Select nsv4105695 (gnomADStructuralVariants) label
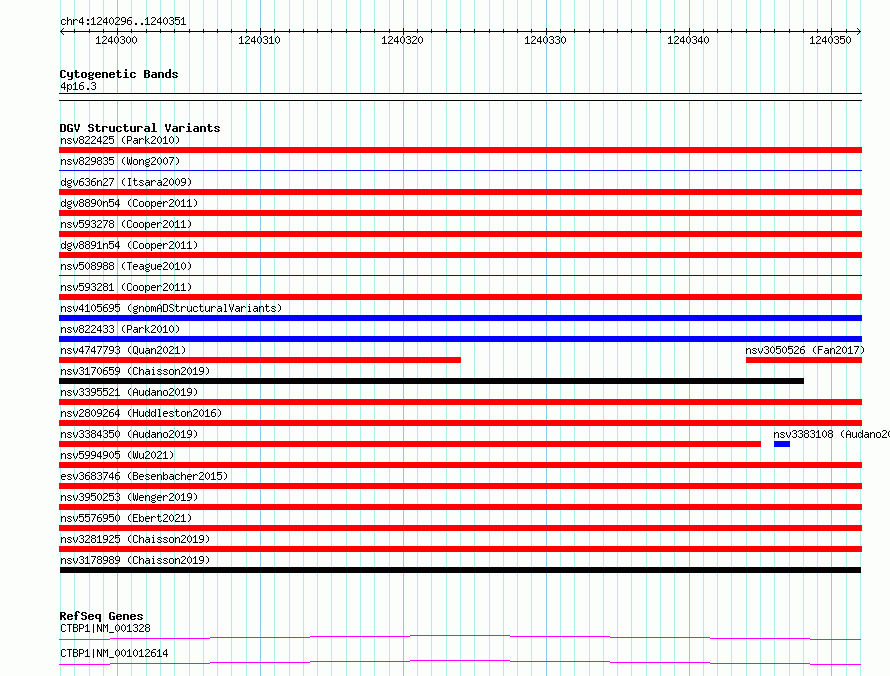 pos(171,308)
